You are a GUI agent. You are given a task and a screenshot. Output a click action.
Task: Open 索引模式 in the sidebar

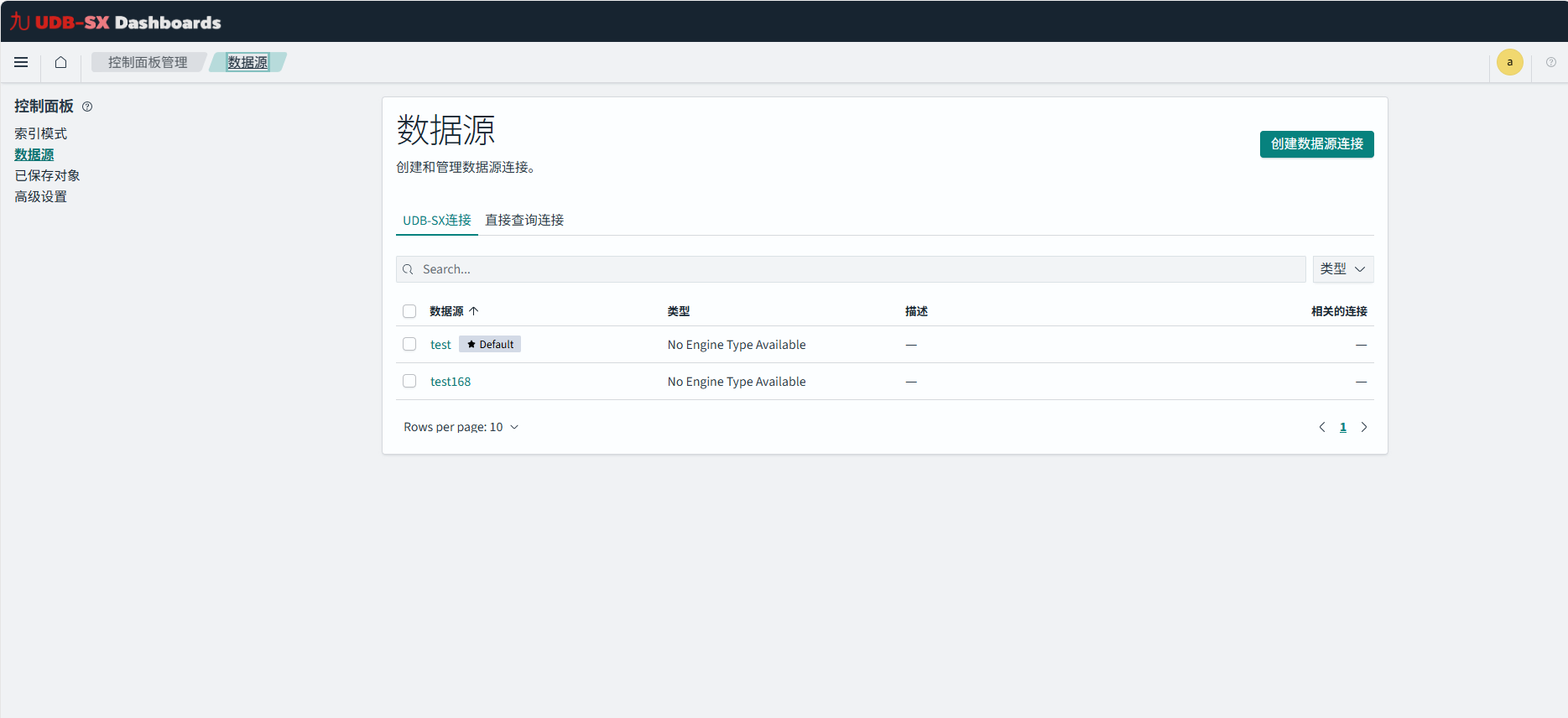tap(40, 133)
